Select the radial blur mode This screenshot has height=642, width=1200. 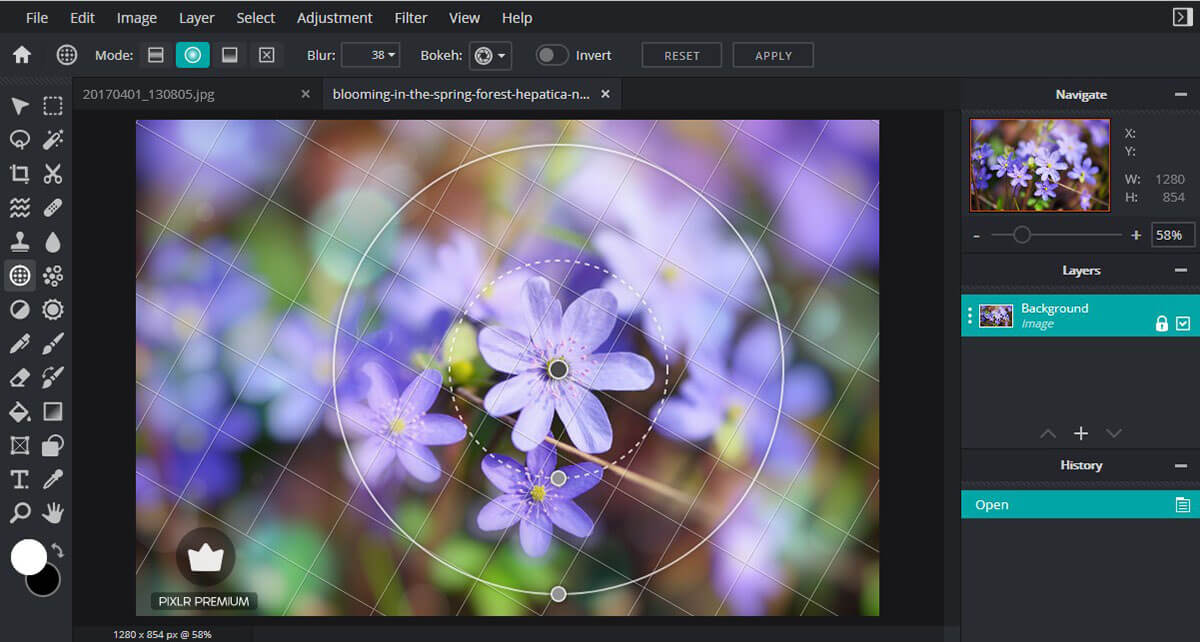192,55
